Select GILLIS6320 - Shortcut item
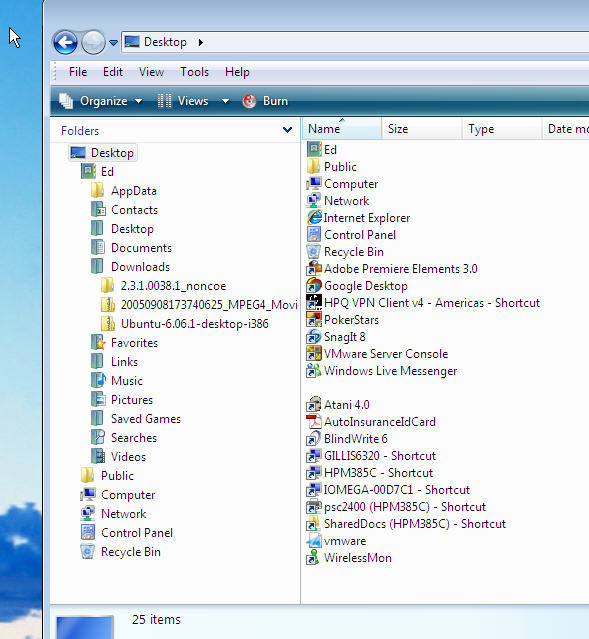Image resolution: width=589 pixels, height=639 pixels. point(371,456)
